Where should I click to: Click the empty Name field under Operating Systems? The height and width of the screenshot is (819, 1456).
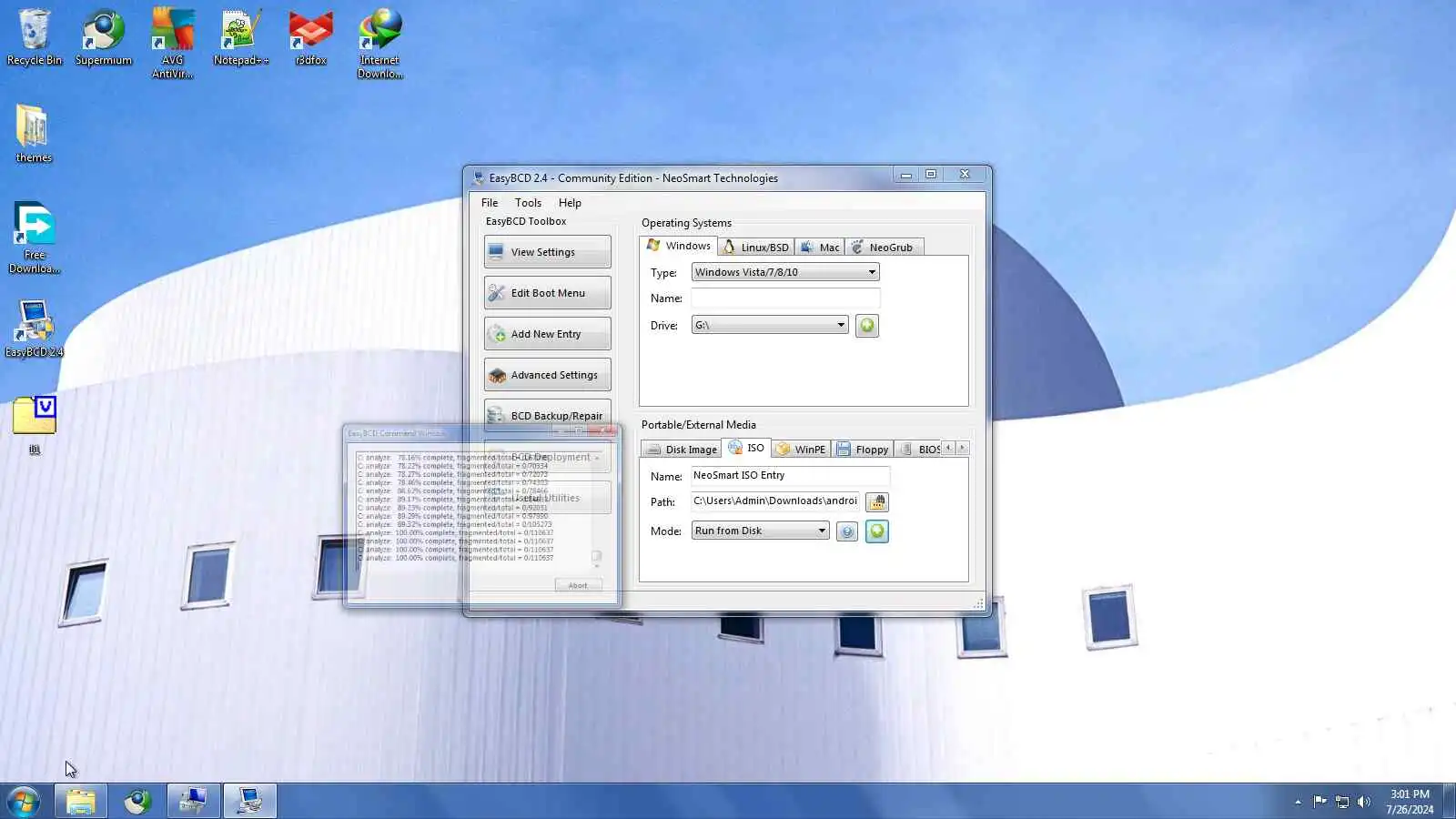(x=785, y=298)
